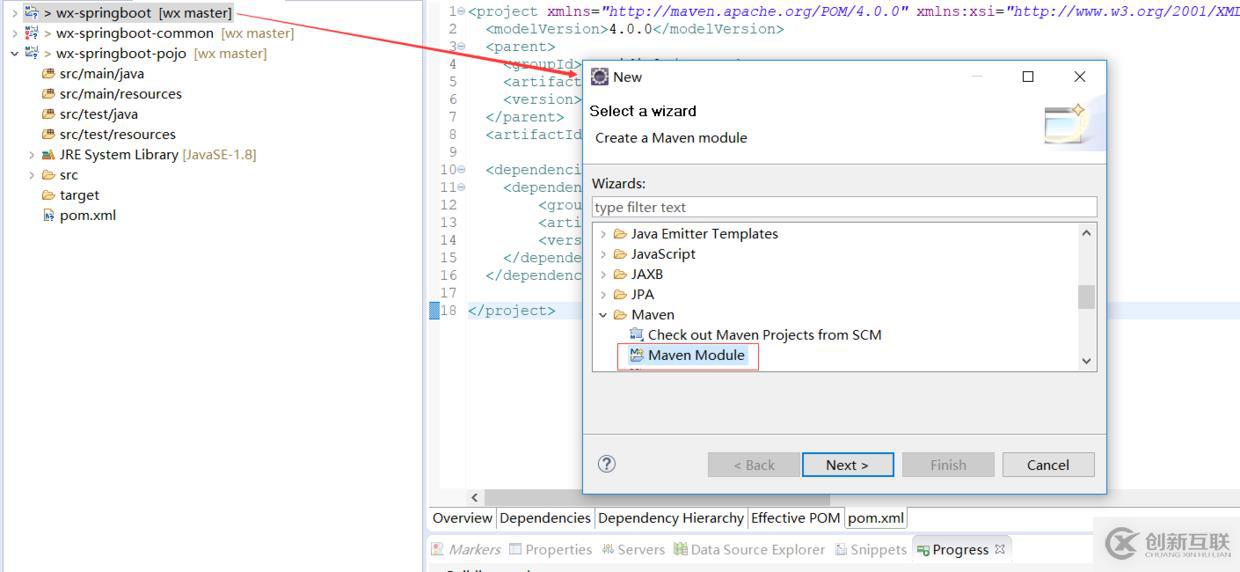
Task: Collapse the wx-springboot-pojo project node
Action: [14, 53]
